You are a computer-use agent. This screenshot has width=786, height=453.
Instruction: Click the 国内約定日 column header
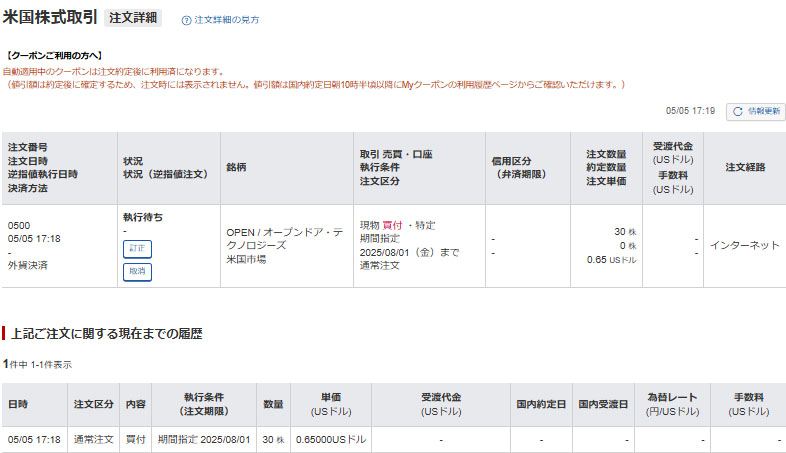coord(541,404)
